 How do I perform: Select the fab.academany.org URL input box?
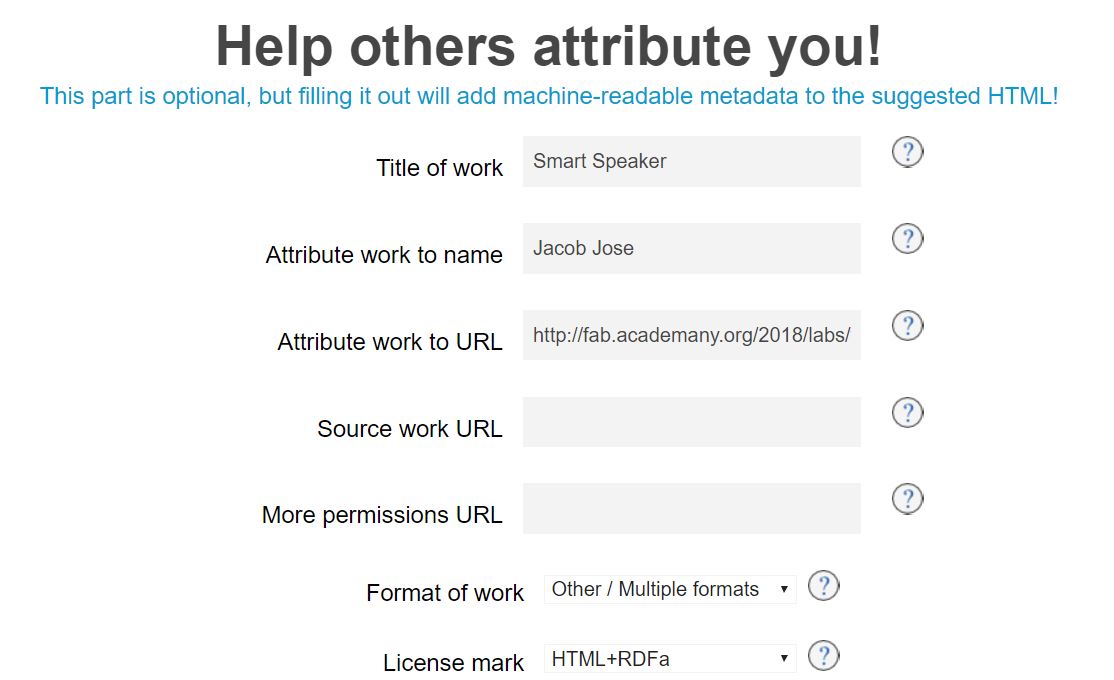[691, 335]
